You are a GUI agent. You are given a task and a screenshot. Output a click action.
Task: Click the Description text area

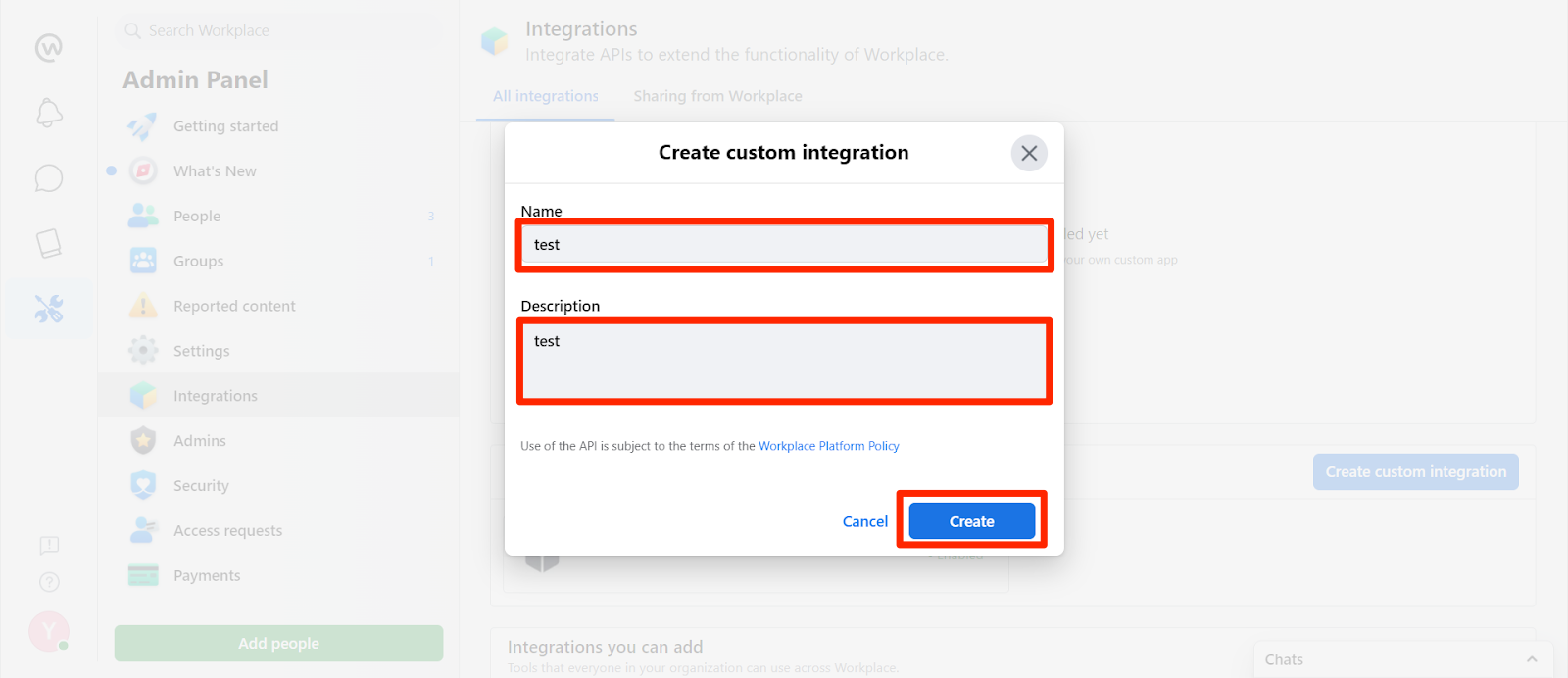click(784, 361)
